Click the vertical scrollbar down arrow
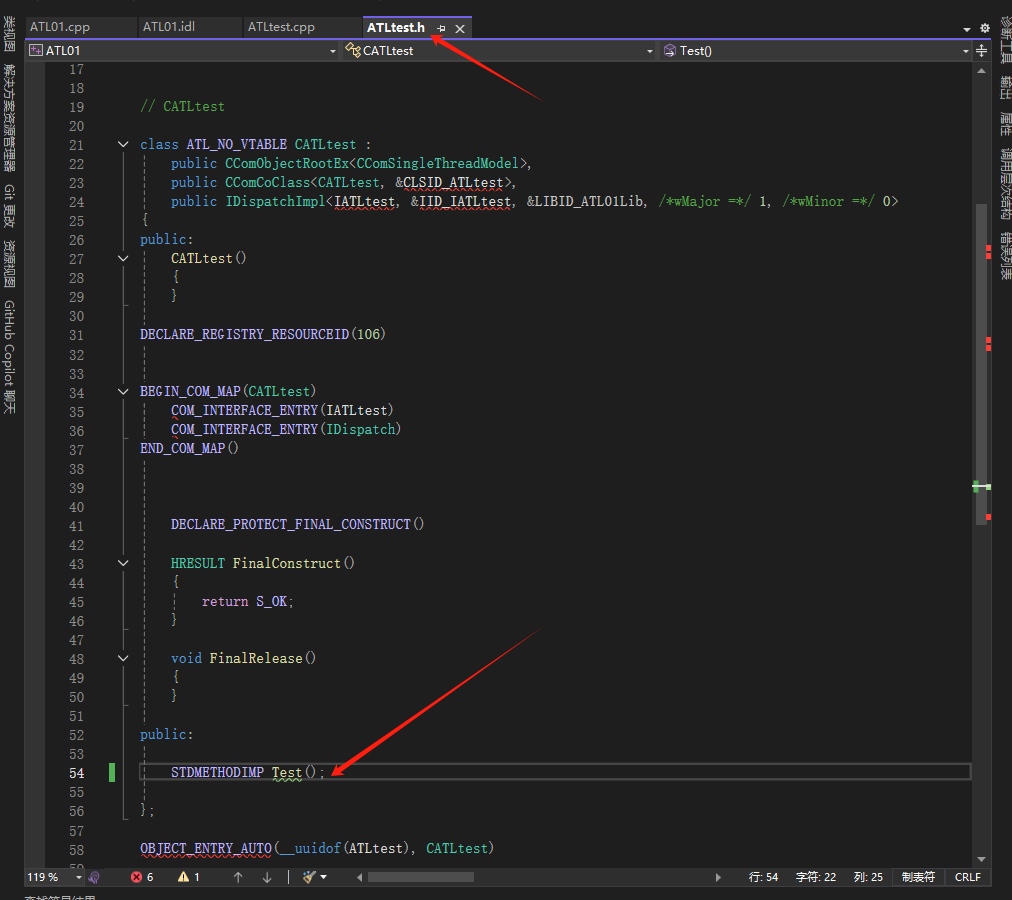This screenshot has width=1012, height=900. (x=982, y=859)
